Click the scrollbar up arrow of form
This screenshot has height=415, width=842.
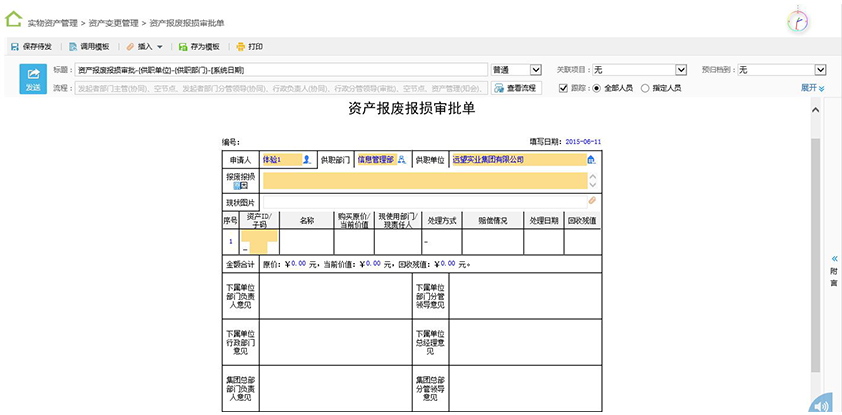[815, 110]
